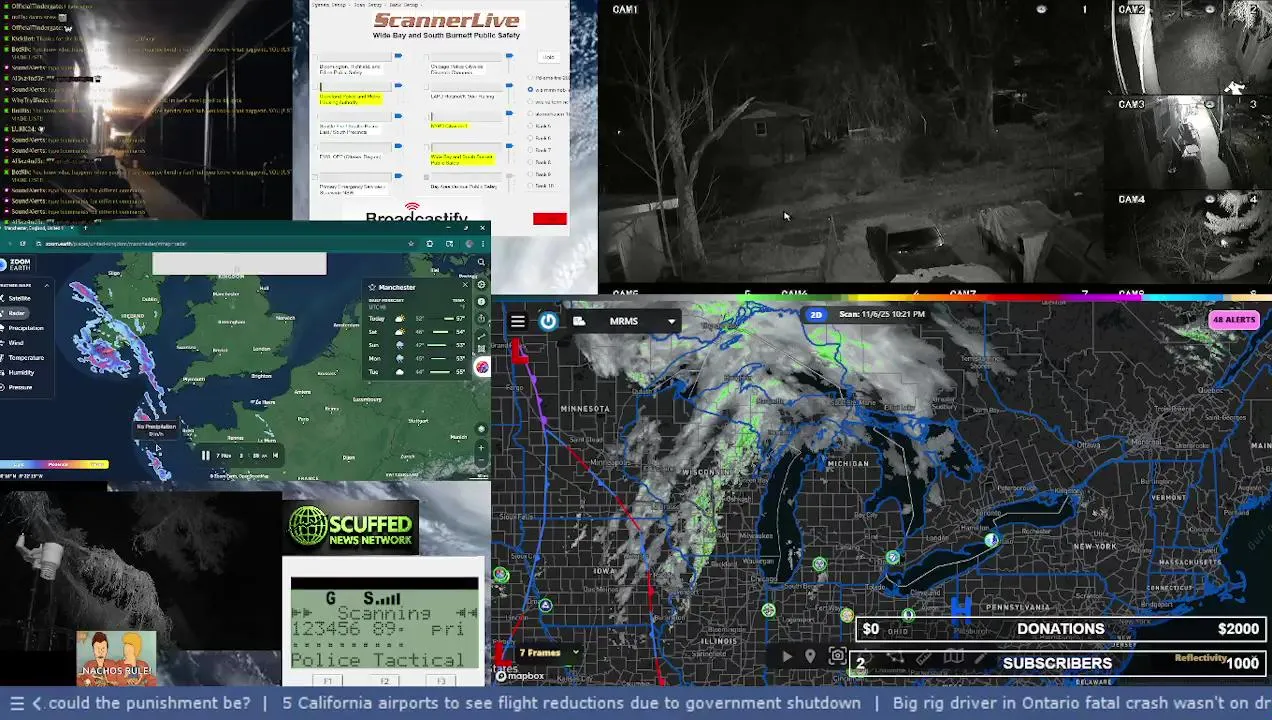Toggle the 2D view button on the radar map
The height and width of the screenshot is (720, 1272).
point(816,314)
